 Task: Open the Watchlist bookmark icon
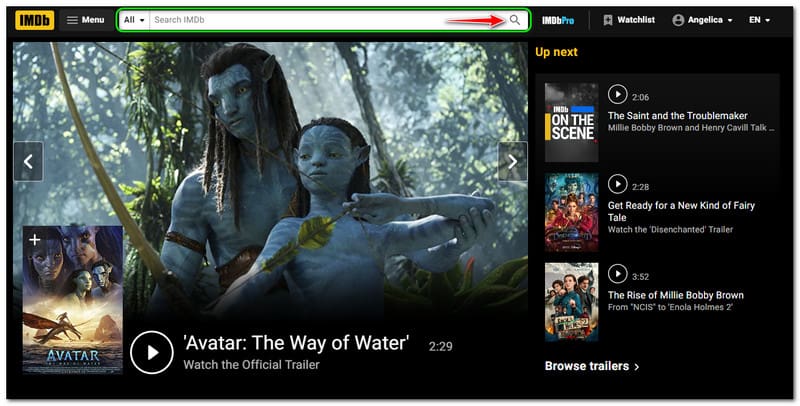[x=608, y=20]
